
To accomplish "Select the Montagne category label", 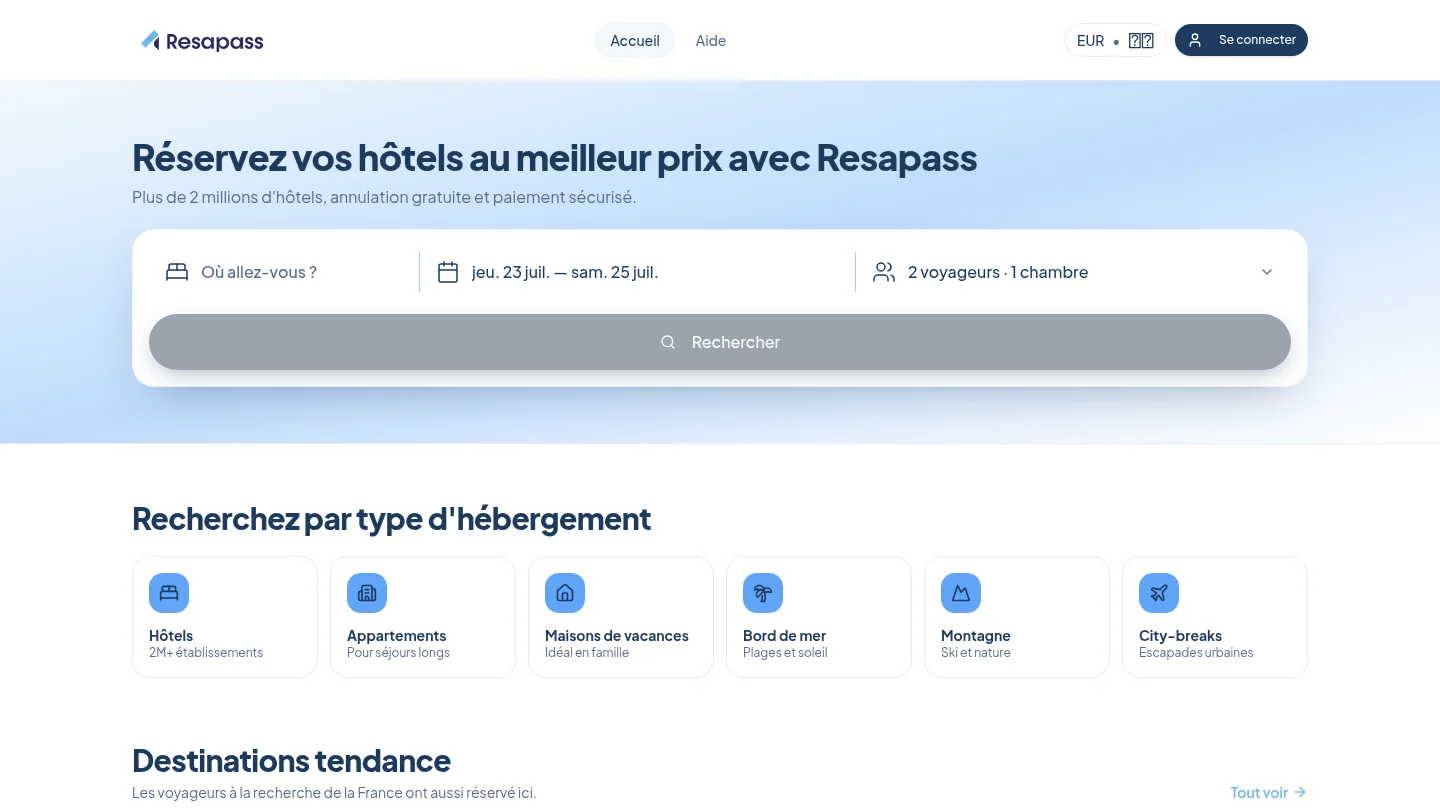I will (x=976, y=636).
